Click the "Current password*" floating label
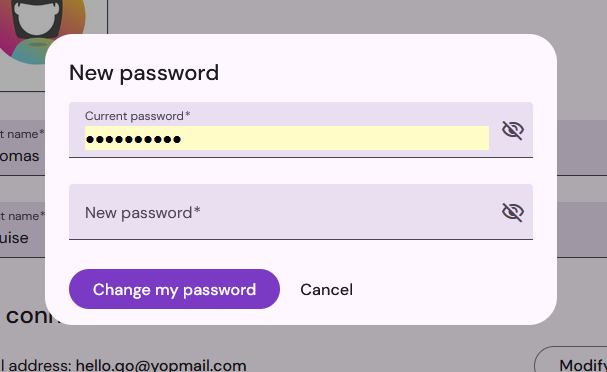Viewport: 607px width, 372px height. 138,116
